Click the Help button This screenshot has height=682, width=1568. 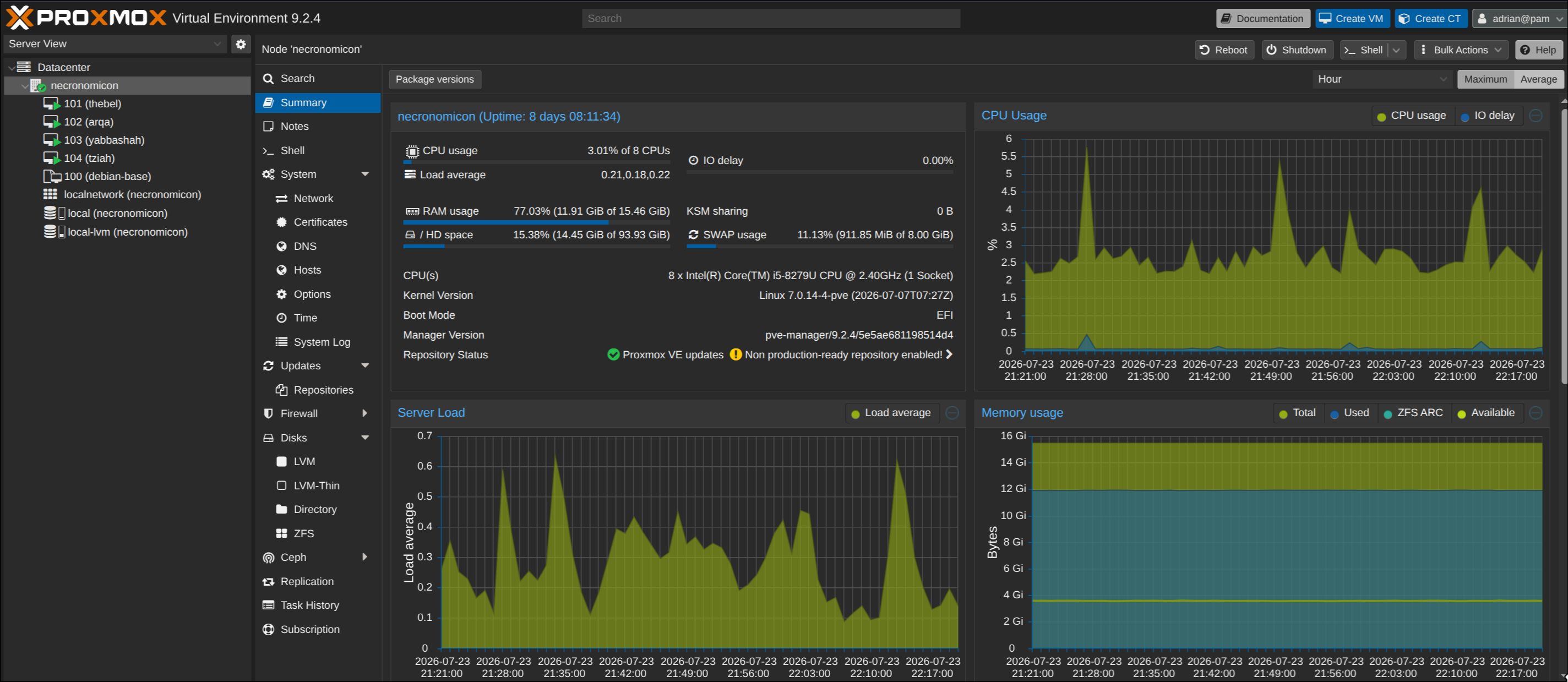(x=1538, y=50)
